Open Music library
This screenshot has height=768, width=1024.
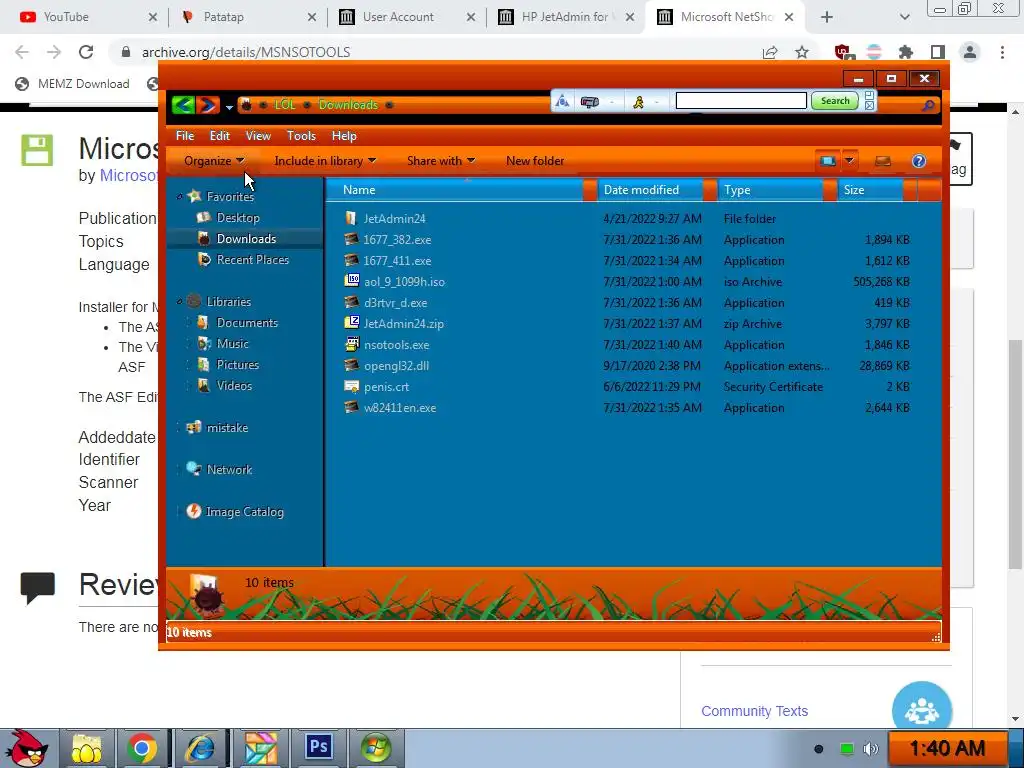pyautogui.click(x=232, y=344)
